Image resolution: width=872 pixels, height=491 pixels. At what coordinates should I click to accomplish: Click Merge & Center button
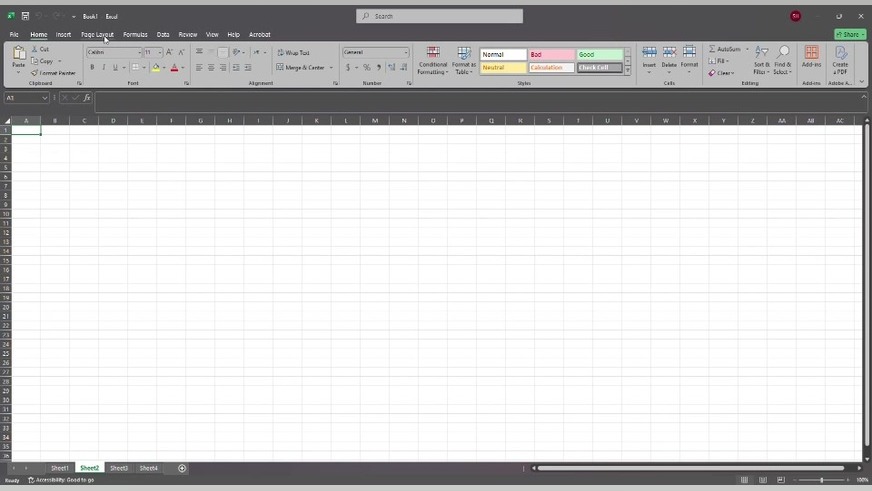point(300,67)
